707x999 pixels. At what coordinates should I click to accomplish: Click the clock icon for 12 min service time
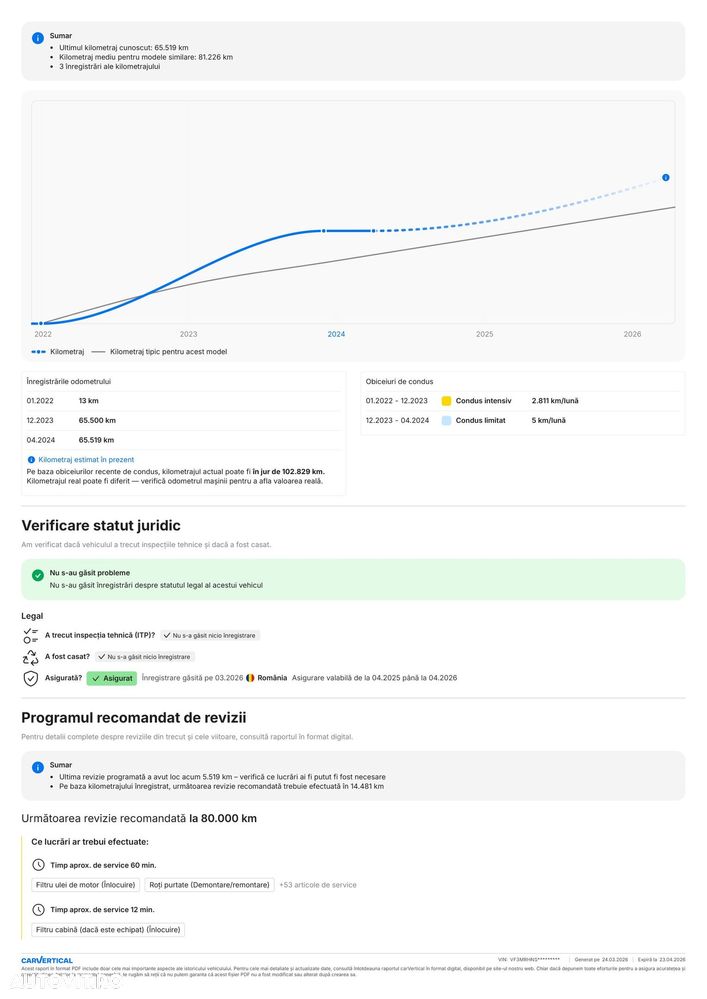(x=38, y=910)
